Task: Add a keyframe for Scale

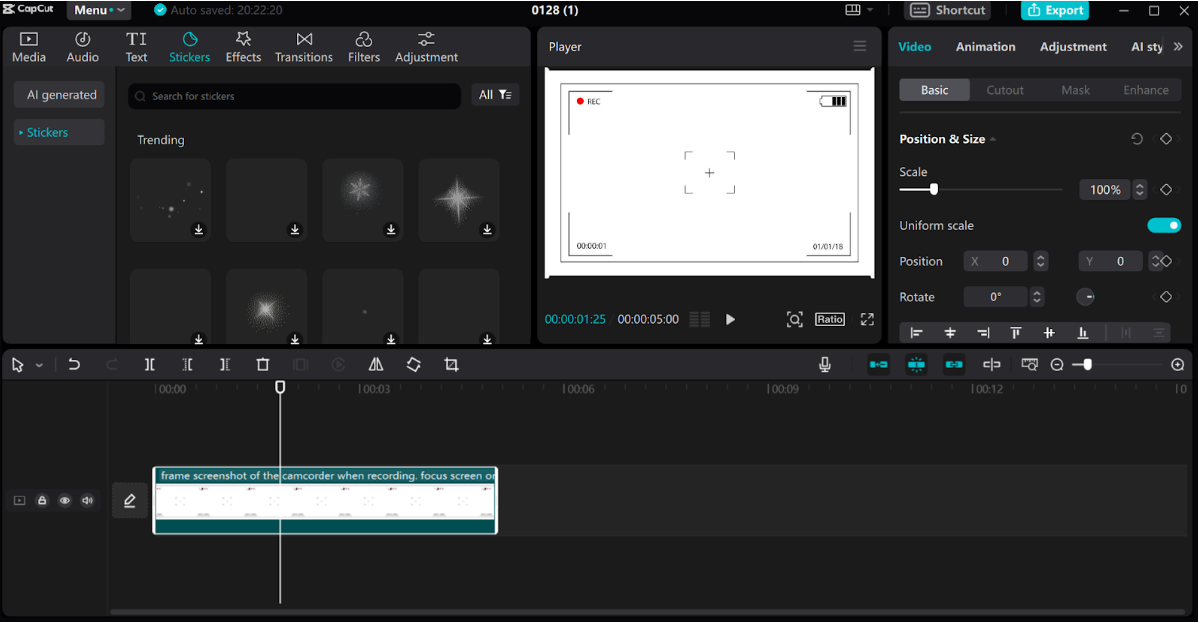Action: pos(1166,190)
